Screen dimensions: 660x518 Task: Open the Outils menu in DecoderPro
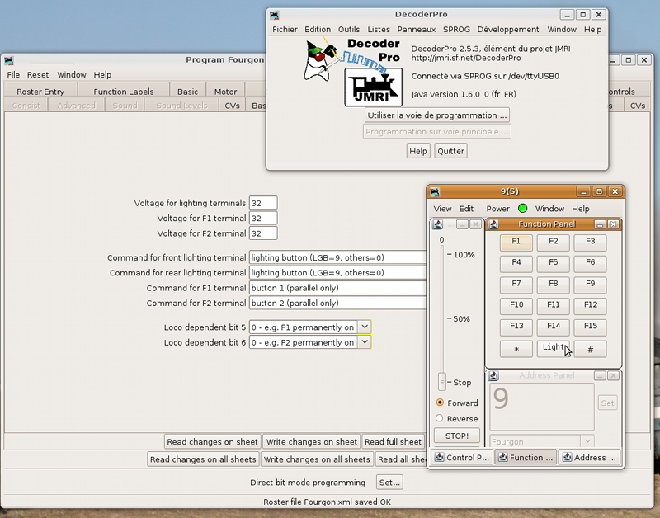click(x=349, y=29)
